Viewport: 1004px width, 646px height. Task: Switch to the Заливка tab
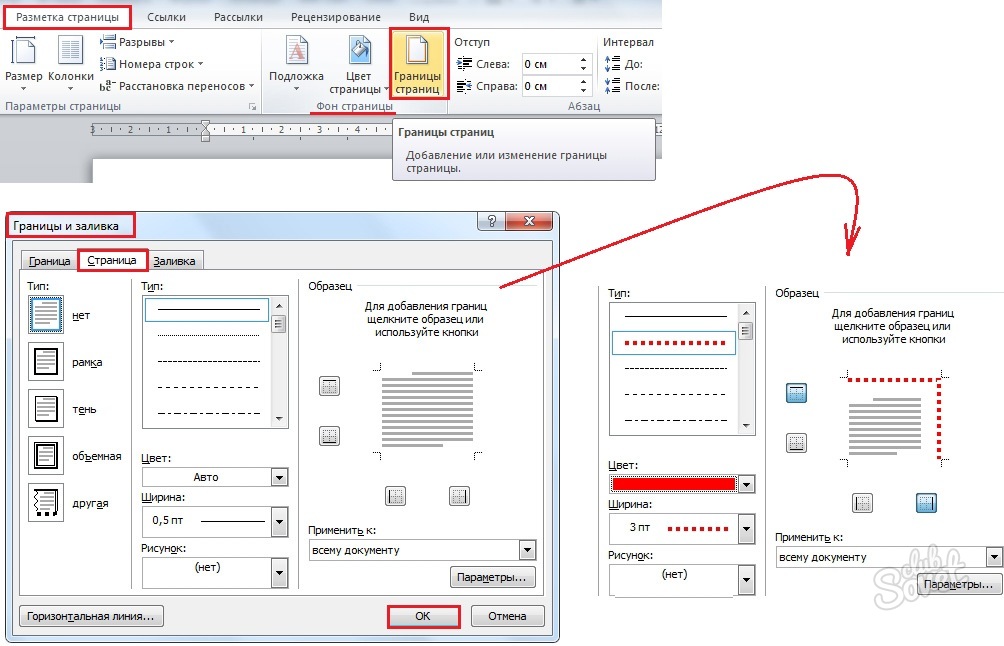(x=175, y=261)
